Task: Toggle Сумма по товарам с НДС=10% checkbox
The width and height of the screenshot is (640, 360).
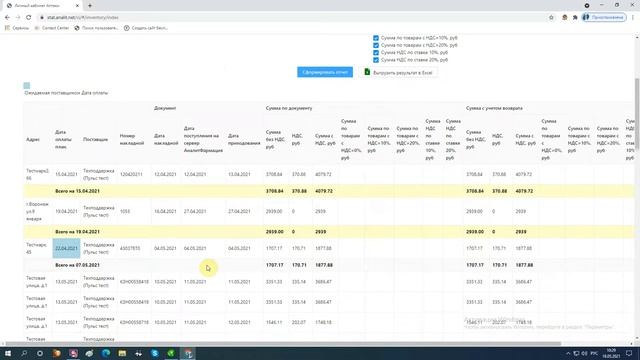Action: [376, 38]
